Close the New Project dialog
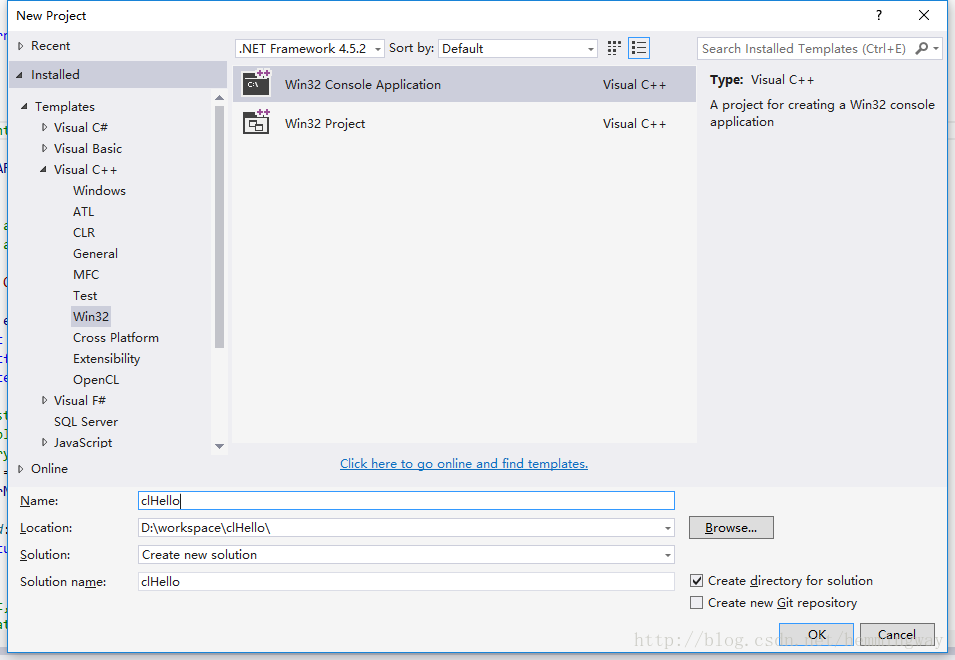 [x=924, y=15]
